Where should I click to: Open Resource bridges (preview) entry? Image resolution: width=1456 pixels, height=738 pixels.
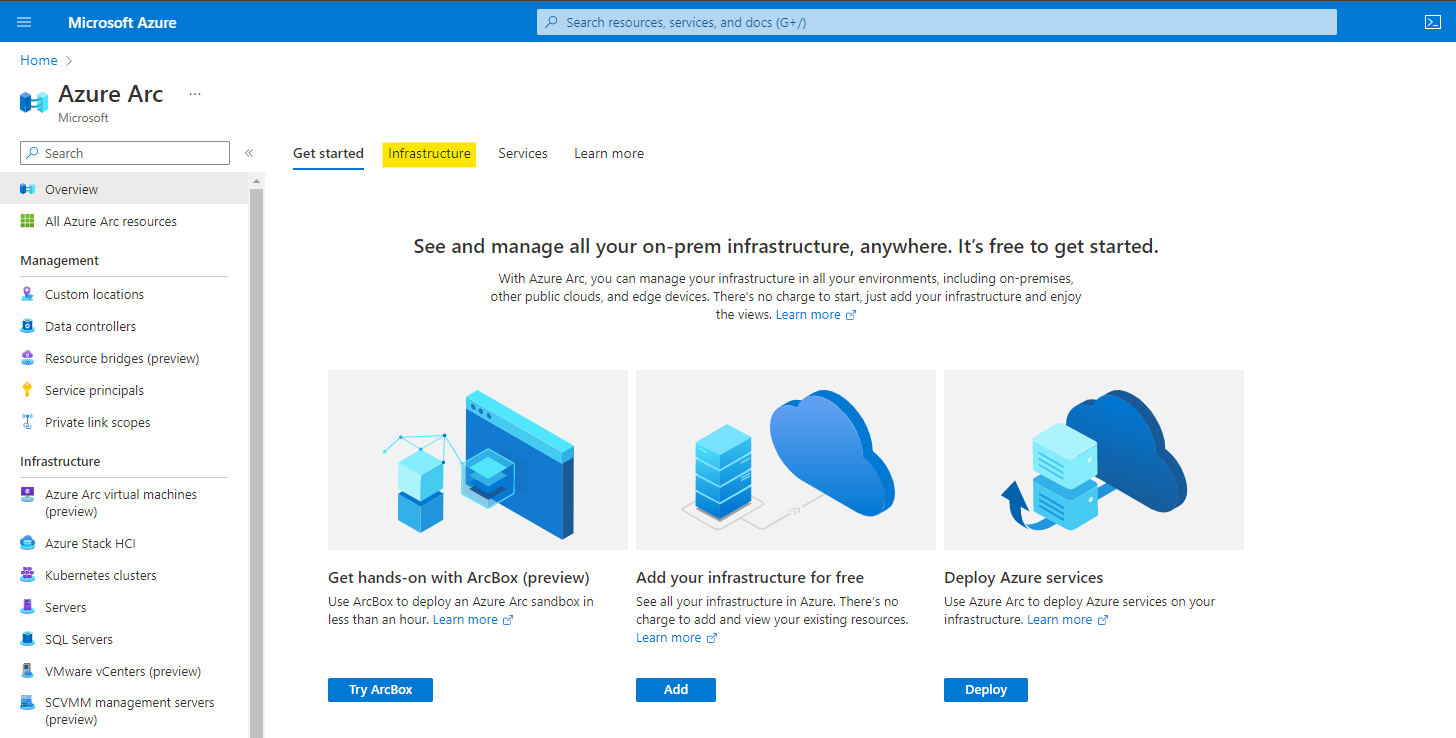(124, 358)
